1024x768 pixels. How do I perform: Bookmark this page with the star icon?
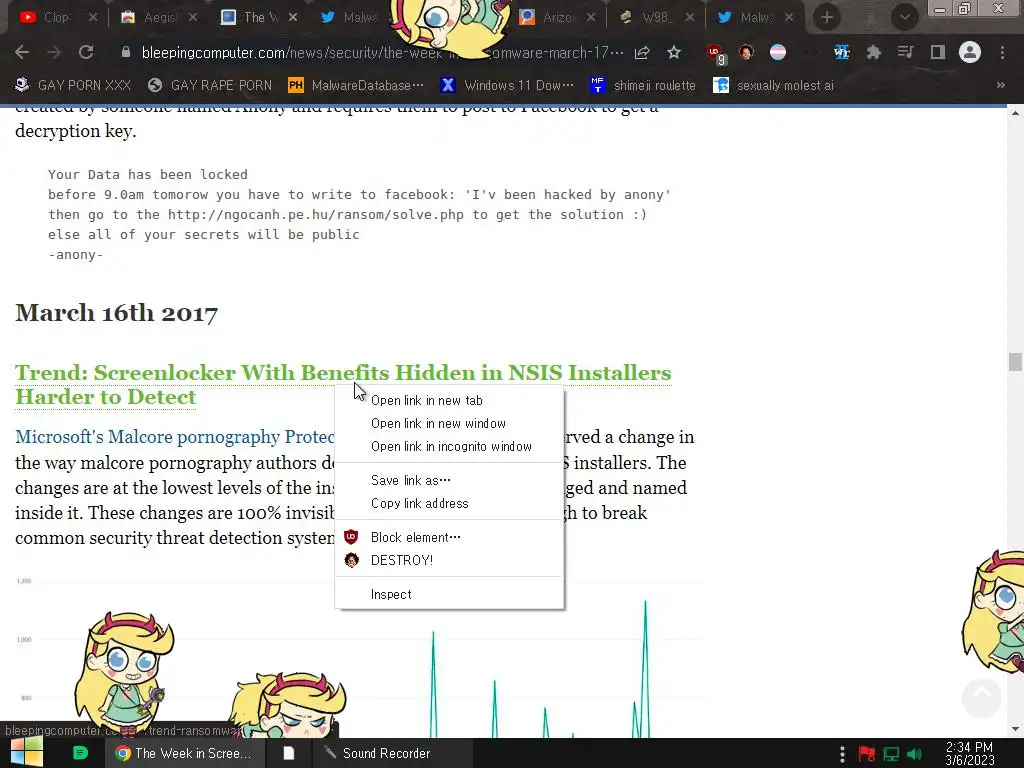click(x=674, y=52)
